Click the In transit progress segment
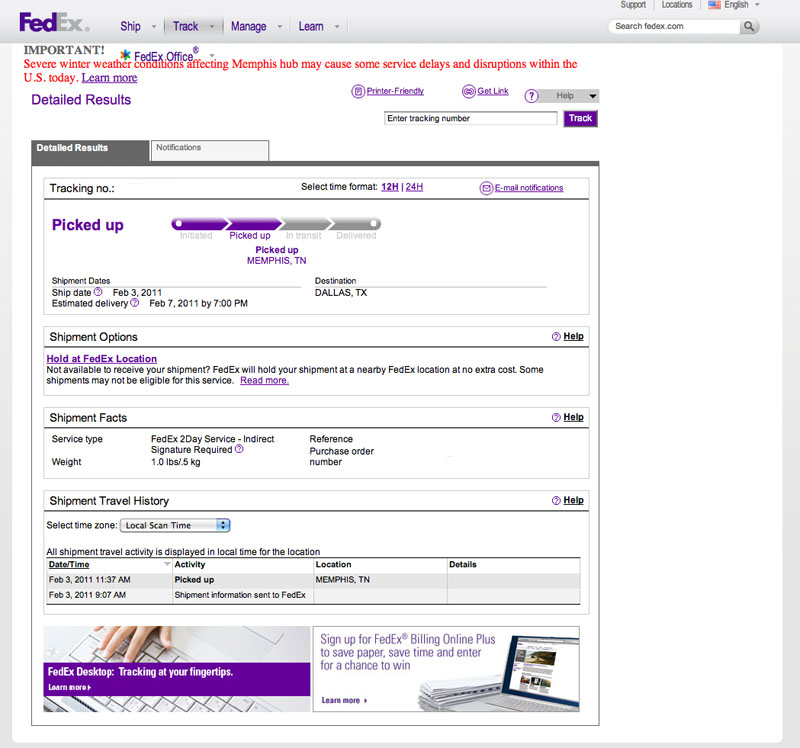This screenshot has width=800, height=748. coord(305,223)
